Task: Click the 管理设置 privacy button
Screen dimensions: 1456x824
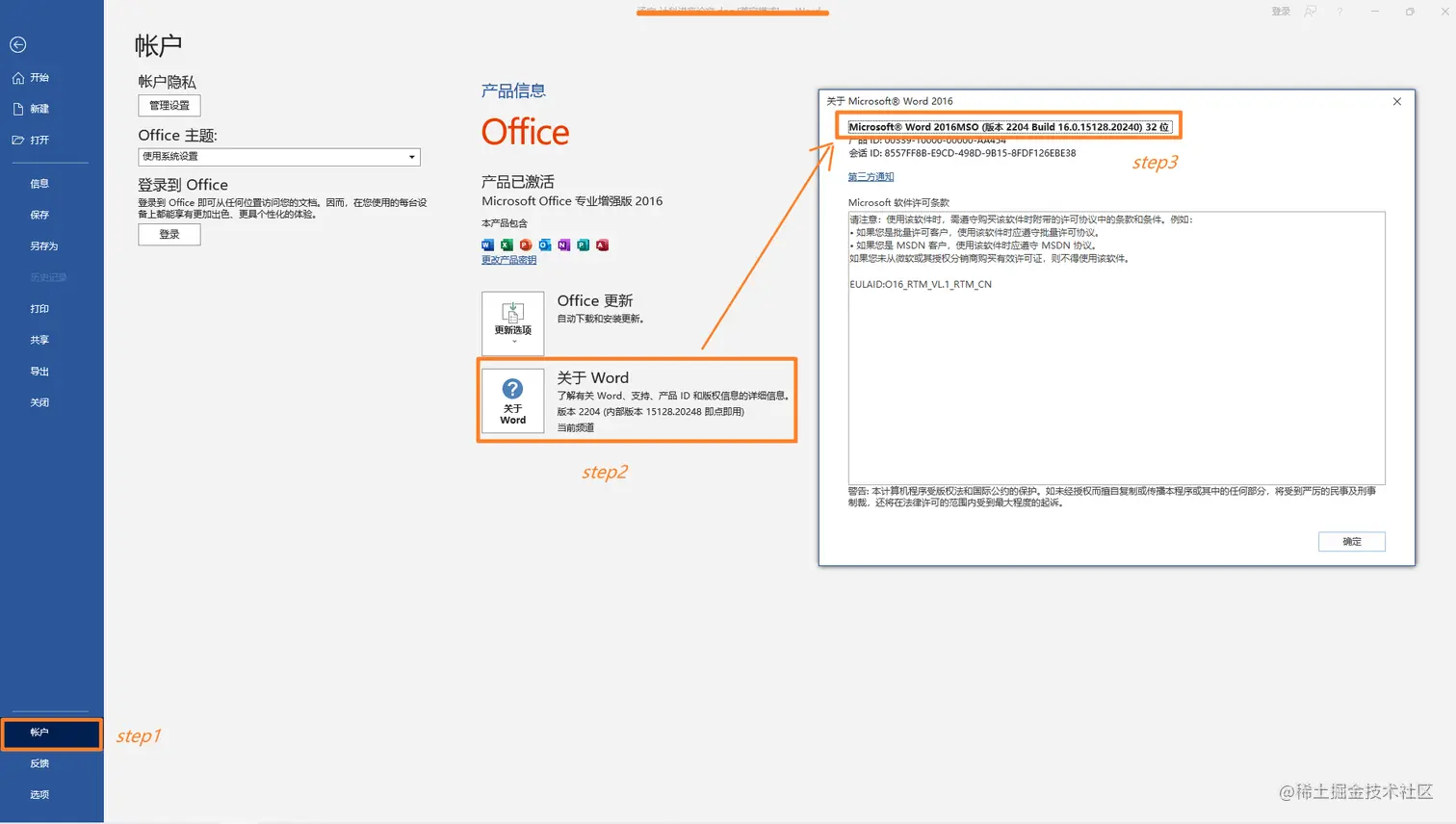Action: coord(169,106)
